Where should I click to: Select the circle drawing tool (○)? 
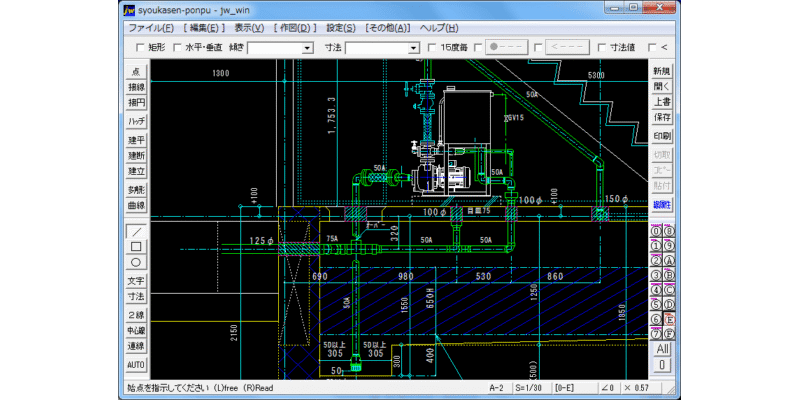click(136, 262)
